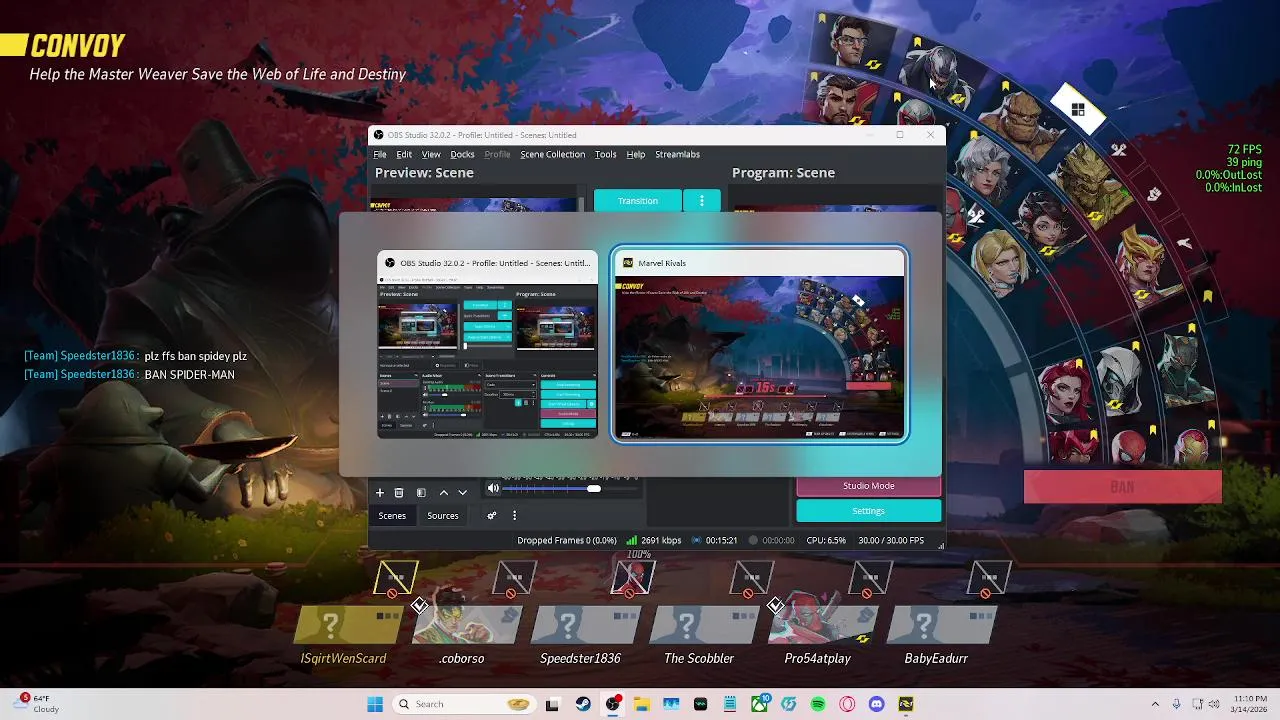Open Discord from the taskbar

pyautogui.click(x=877, y=704)
